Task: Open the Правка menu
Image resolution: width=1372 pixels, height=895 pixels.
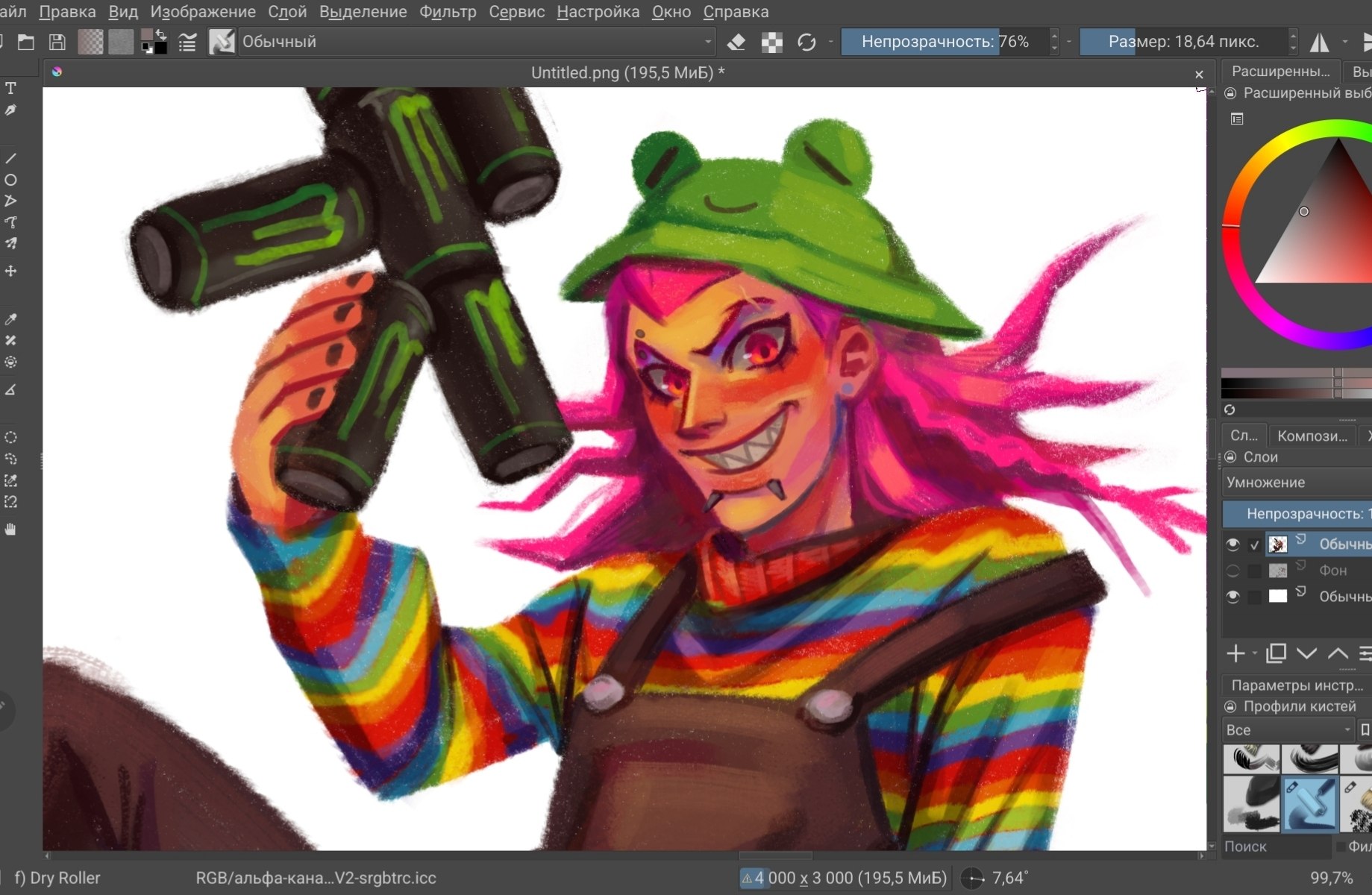Action: point(67,12)
